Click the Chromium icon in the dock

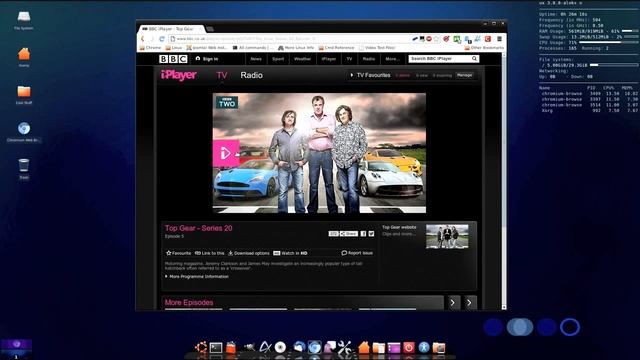(314, 347)
